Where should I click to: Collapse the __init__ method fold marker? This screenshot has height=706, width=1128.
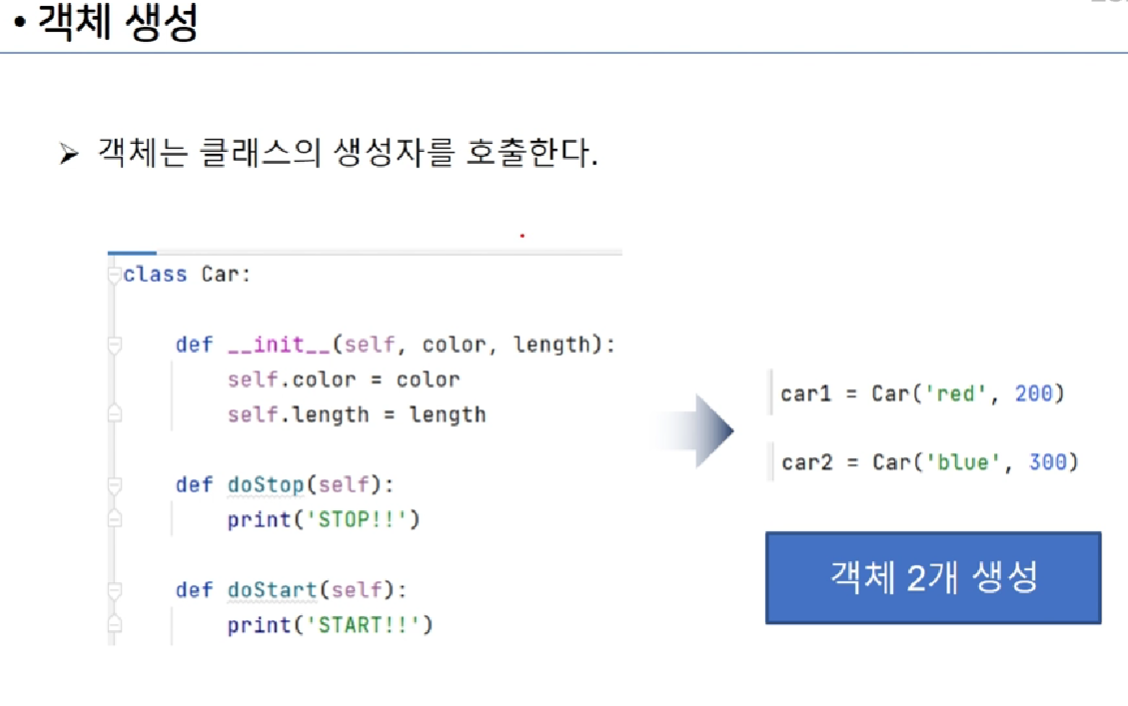[x=114, y=345]
